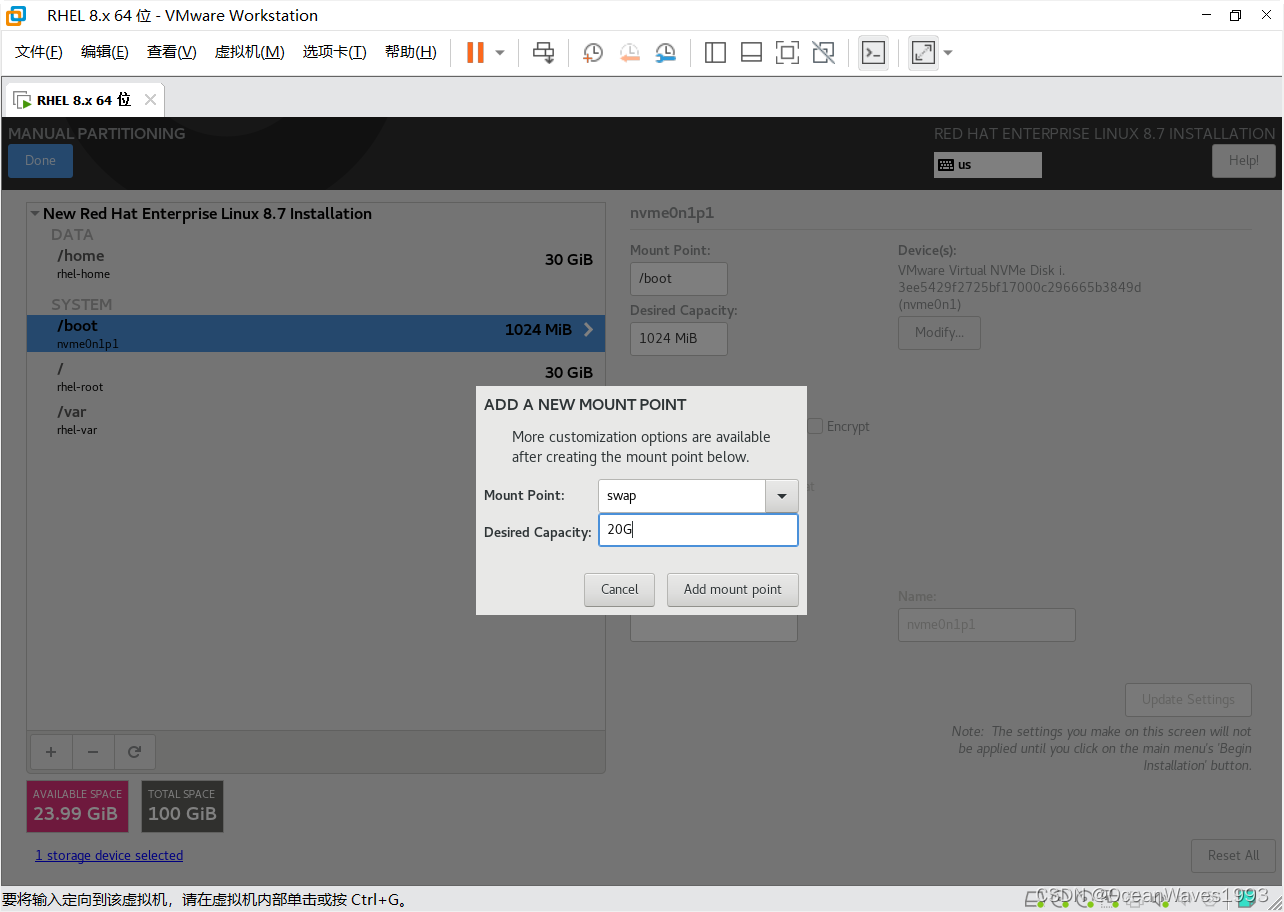Click the arrow on the /boot row
The image size is (1284, 912).
(x=588, y=330)
